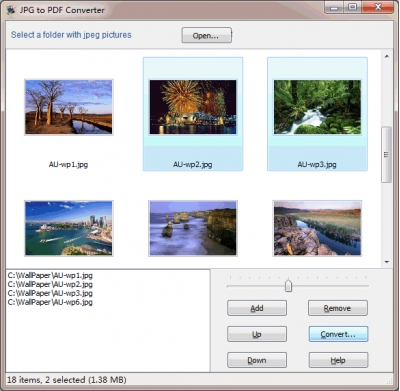The height and width of the screenshot is (391, 400).
Task: Click the scroll up arrow in thumbnail pane
Action: pos(387,56)
